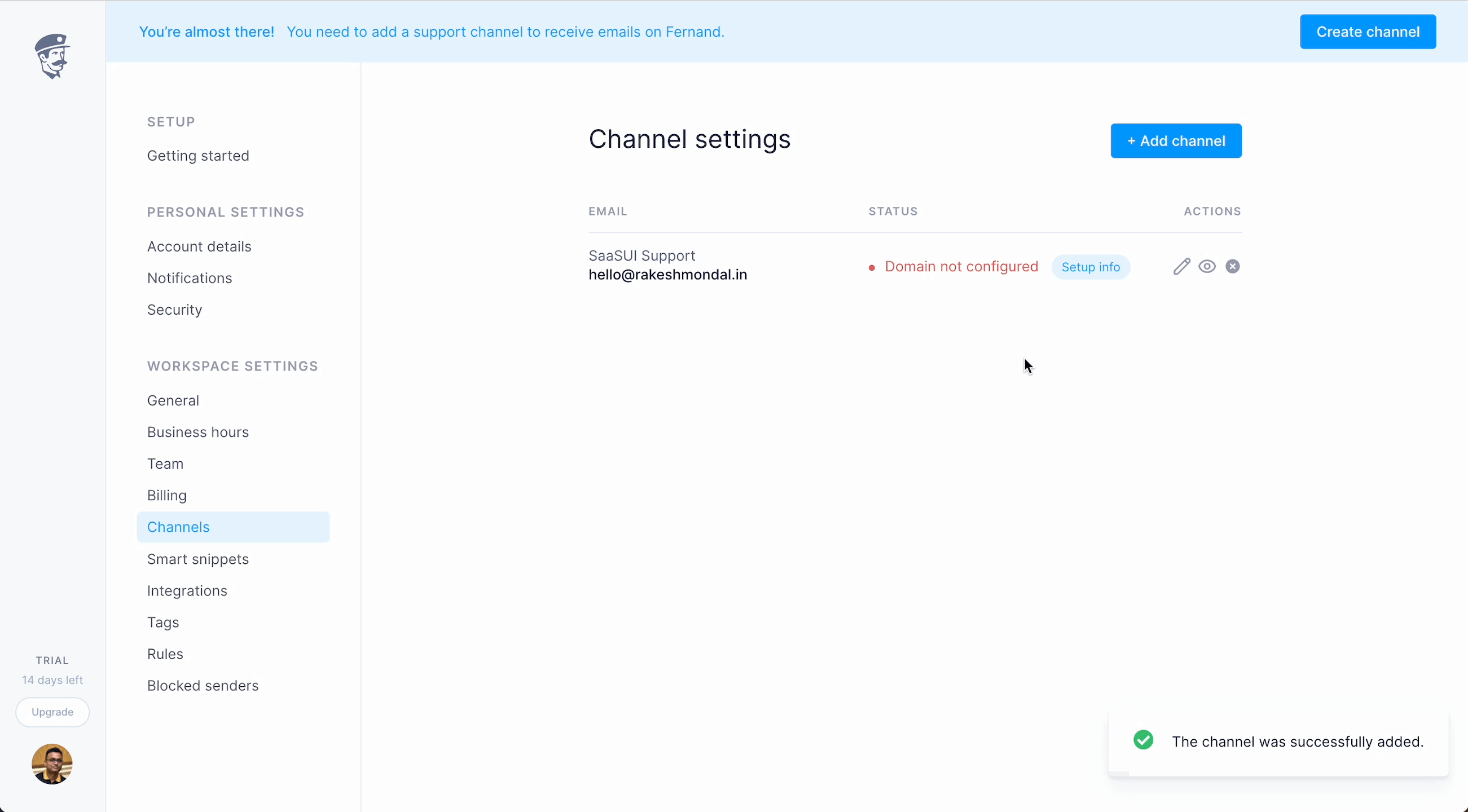This screenshot has height=812, width=1468.
Task: Open Business hours settings
Action: coord(198,432)
